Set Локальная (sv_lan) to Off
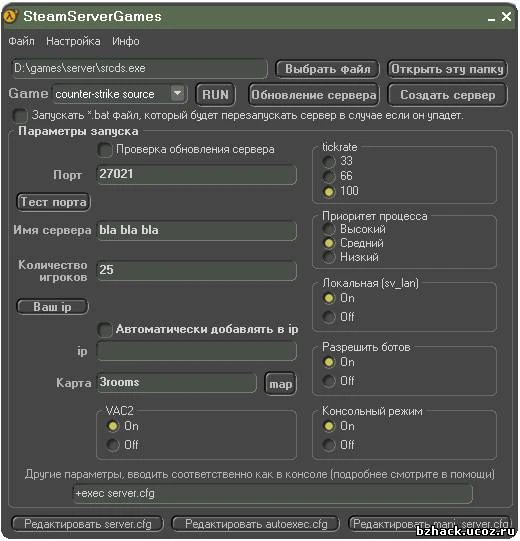This screenshot has height=541, width=520. 329,317
